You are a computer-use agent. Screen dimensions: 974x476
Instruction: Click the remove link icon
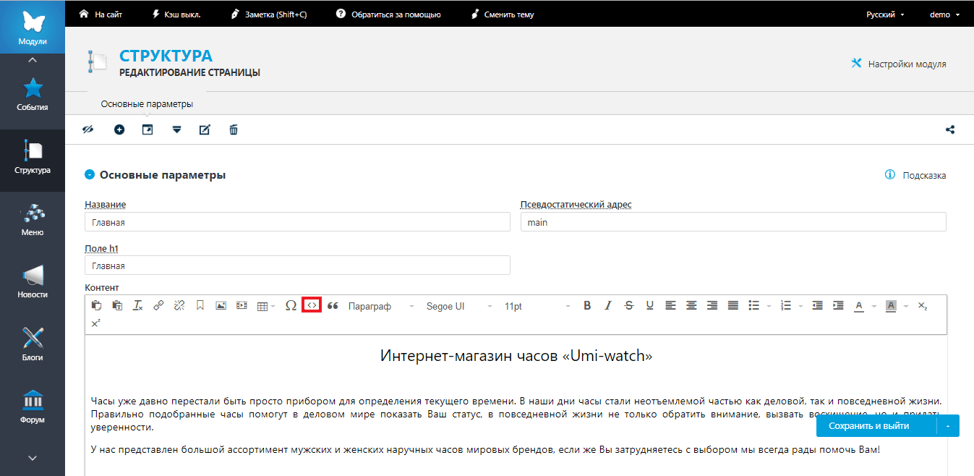[x=180, y=306]
